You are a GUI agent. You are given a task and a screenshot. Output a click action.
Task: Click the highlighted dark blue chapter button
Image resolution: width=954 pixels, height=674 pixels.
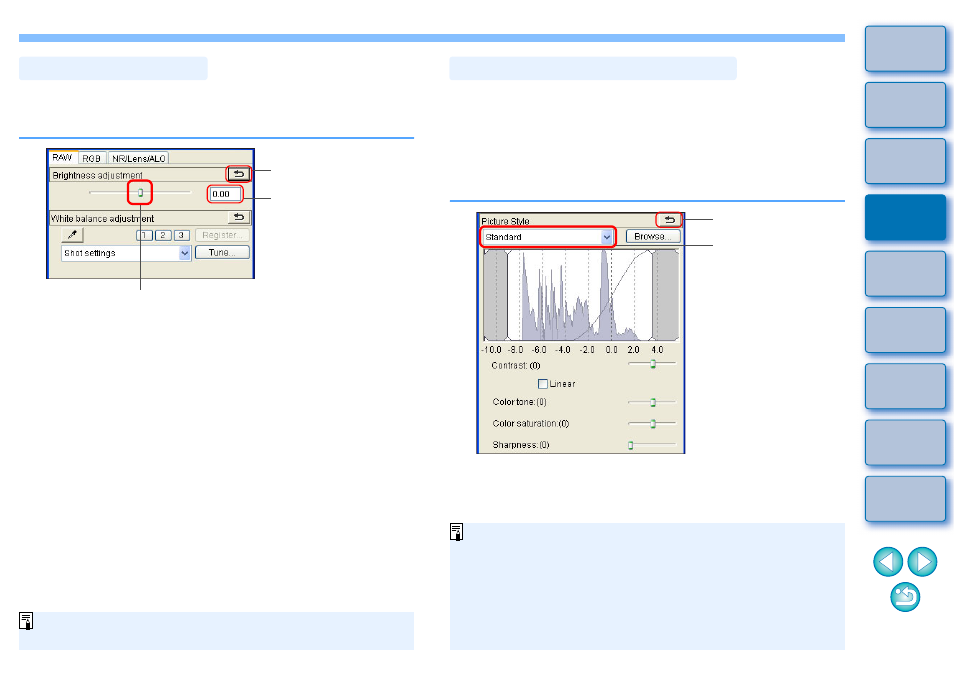point(905,218)
